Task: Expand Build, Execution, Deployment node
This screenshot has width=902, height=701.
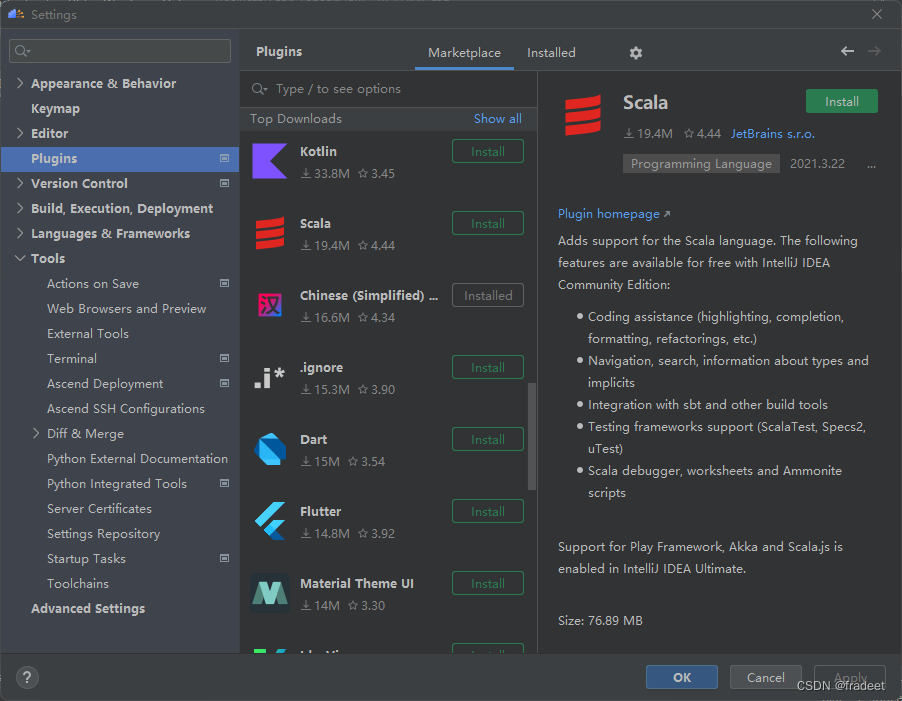Action: click(20, 208)
